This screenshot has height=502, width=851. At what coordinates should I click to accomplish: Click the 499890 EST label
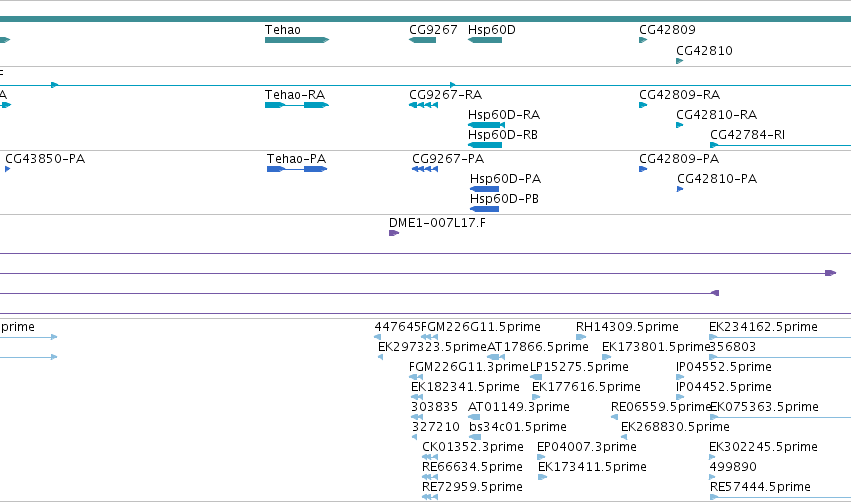coord(733,467)
